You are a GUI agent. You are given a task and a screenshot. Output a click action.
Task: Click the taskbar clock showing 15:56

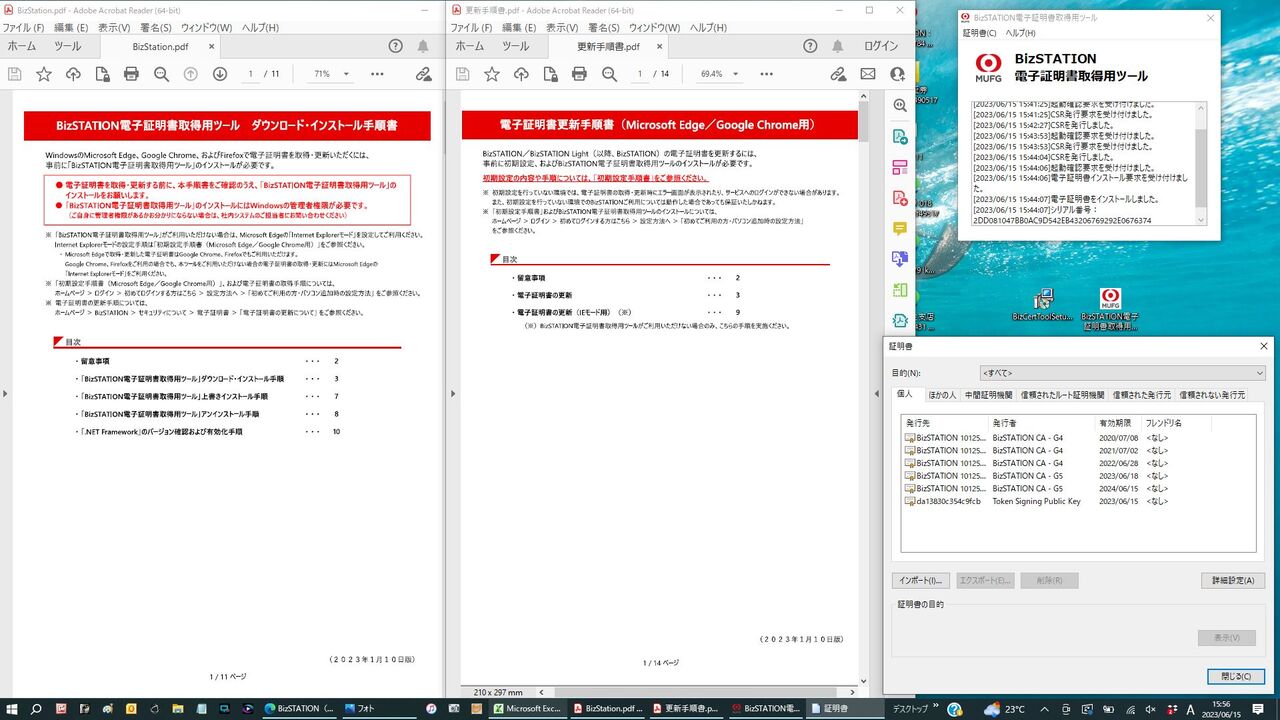click(1221, 709)
